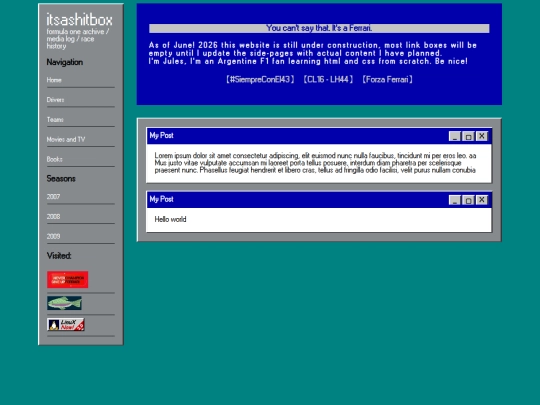Click the Visited heading
Viewport: 540px width, 405px height.
[x=59, y=256]
